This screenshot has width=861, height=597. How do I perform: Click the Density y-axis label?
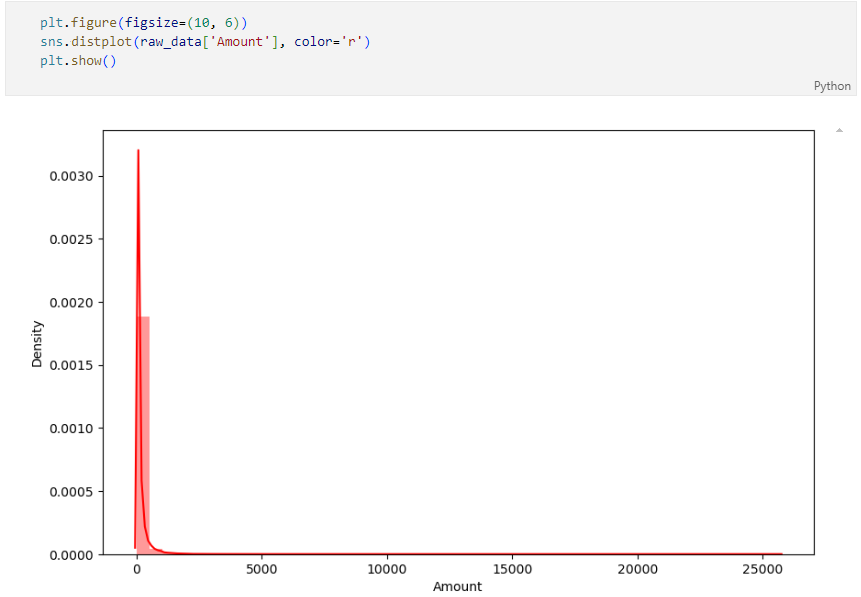[37, 344]
